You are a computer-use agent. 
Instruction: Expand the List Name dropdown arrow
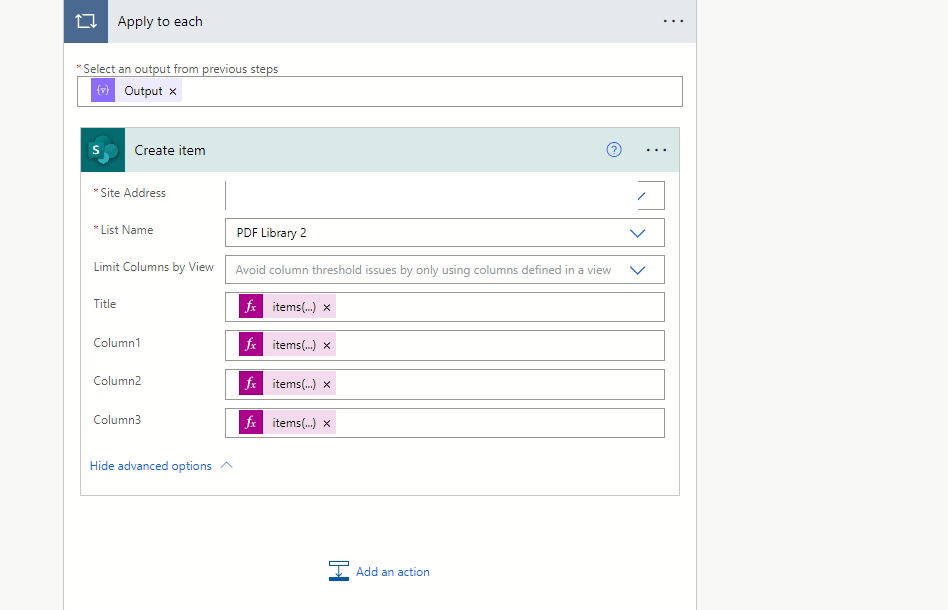(637, 233)
